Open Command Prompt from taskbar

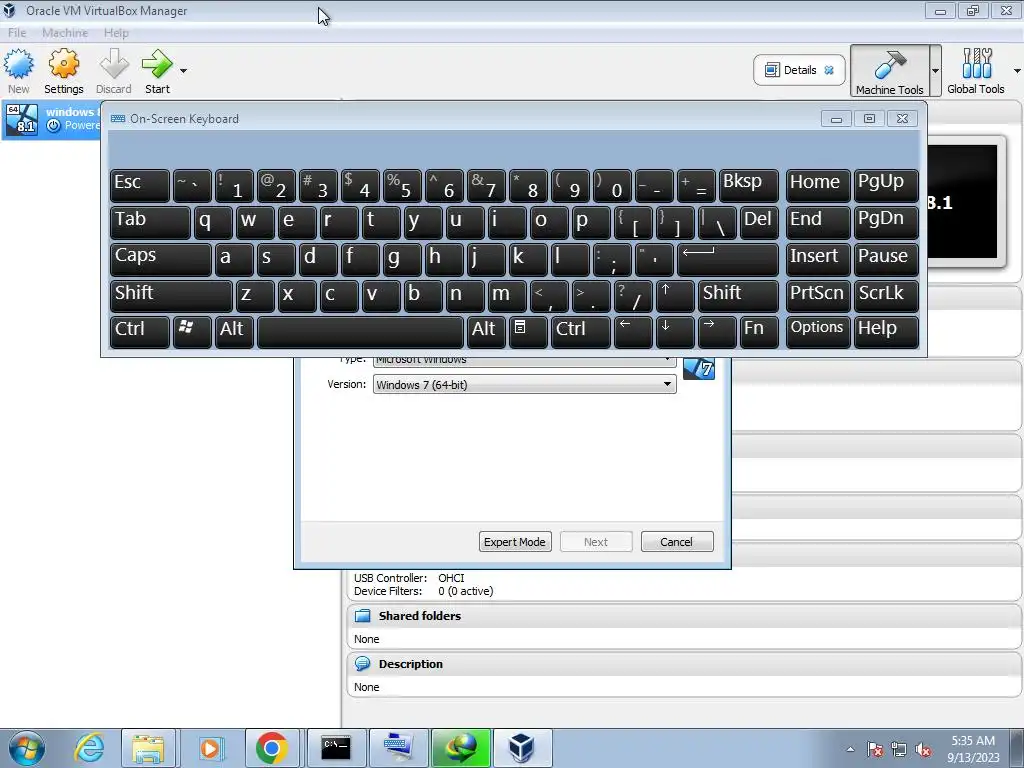tap(335, 748)
